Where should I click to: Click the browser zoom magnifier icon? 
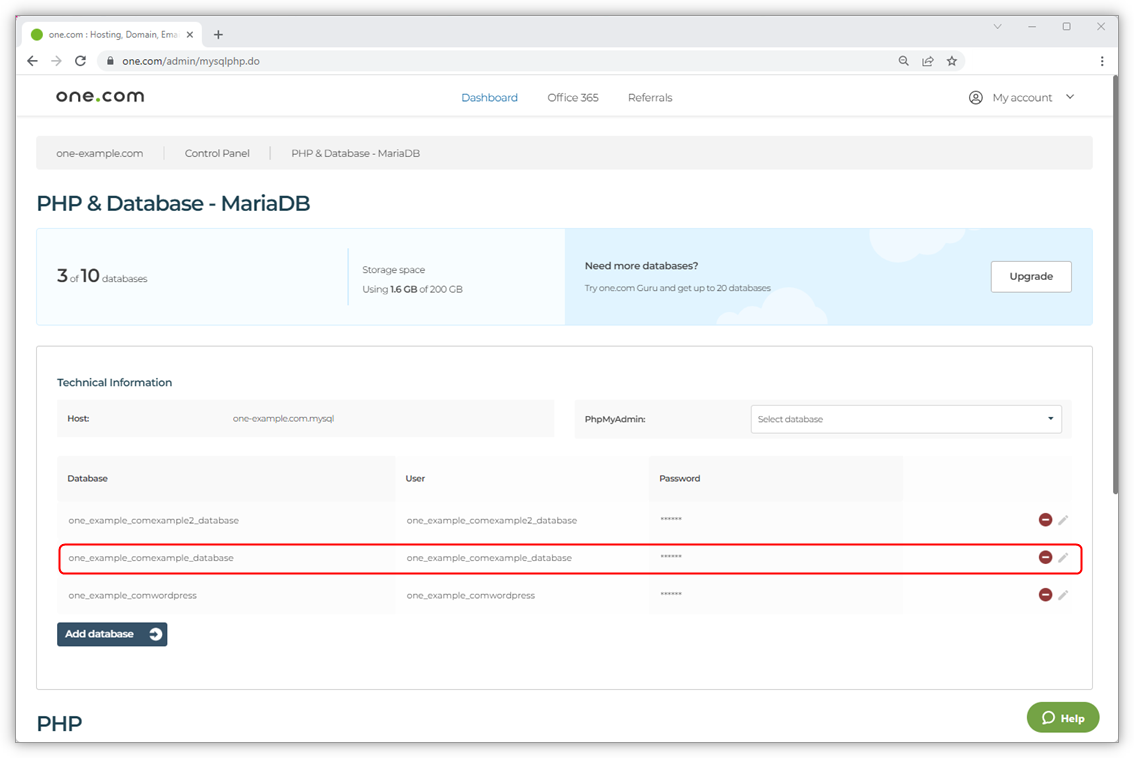(903, 61)
